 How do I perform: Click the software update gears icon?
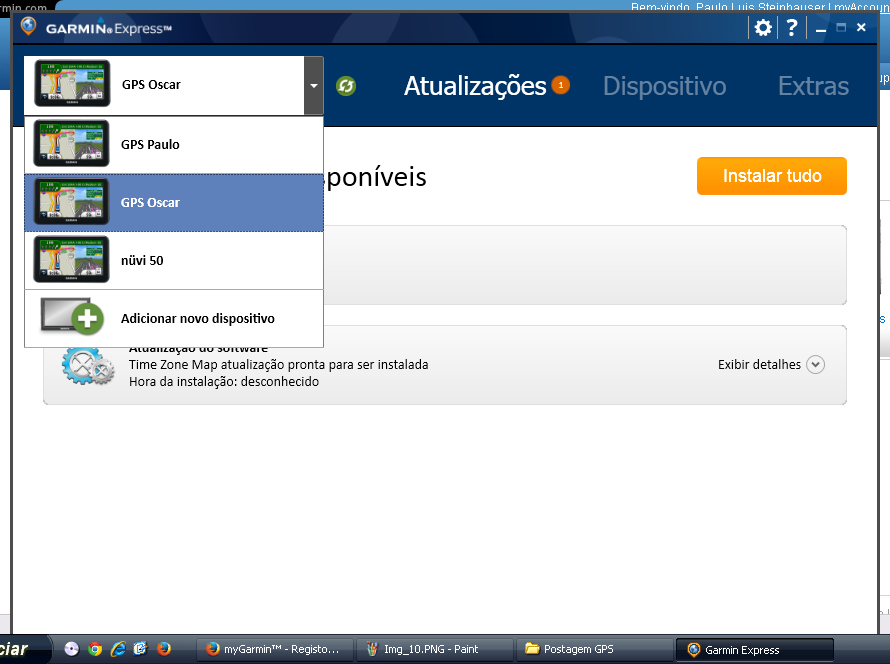(88, 364)
